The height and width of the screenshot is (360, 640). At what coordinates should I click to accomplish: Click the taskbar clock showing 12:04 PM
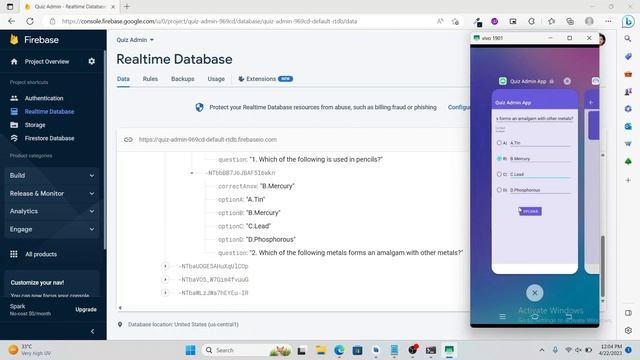tap(611, 350)
